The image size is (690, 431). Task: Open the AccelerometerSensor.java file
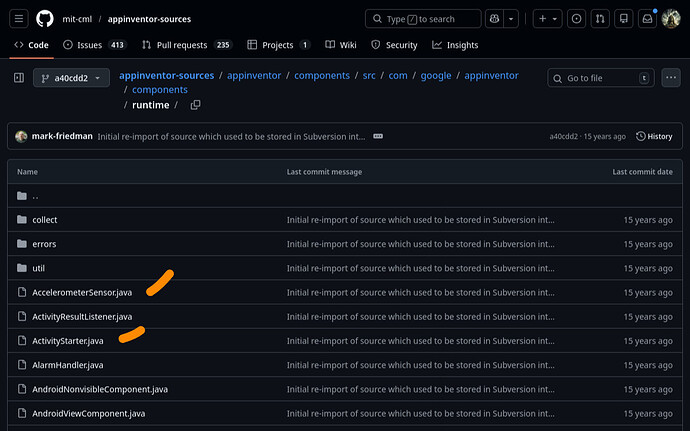82,292
